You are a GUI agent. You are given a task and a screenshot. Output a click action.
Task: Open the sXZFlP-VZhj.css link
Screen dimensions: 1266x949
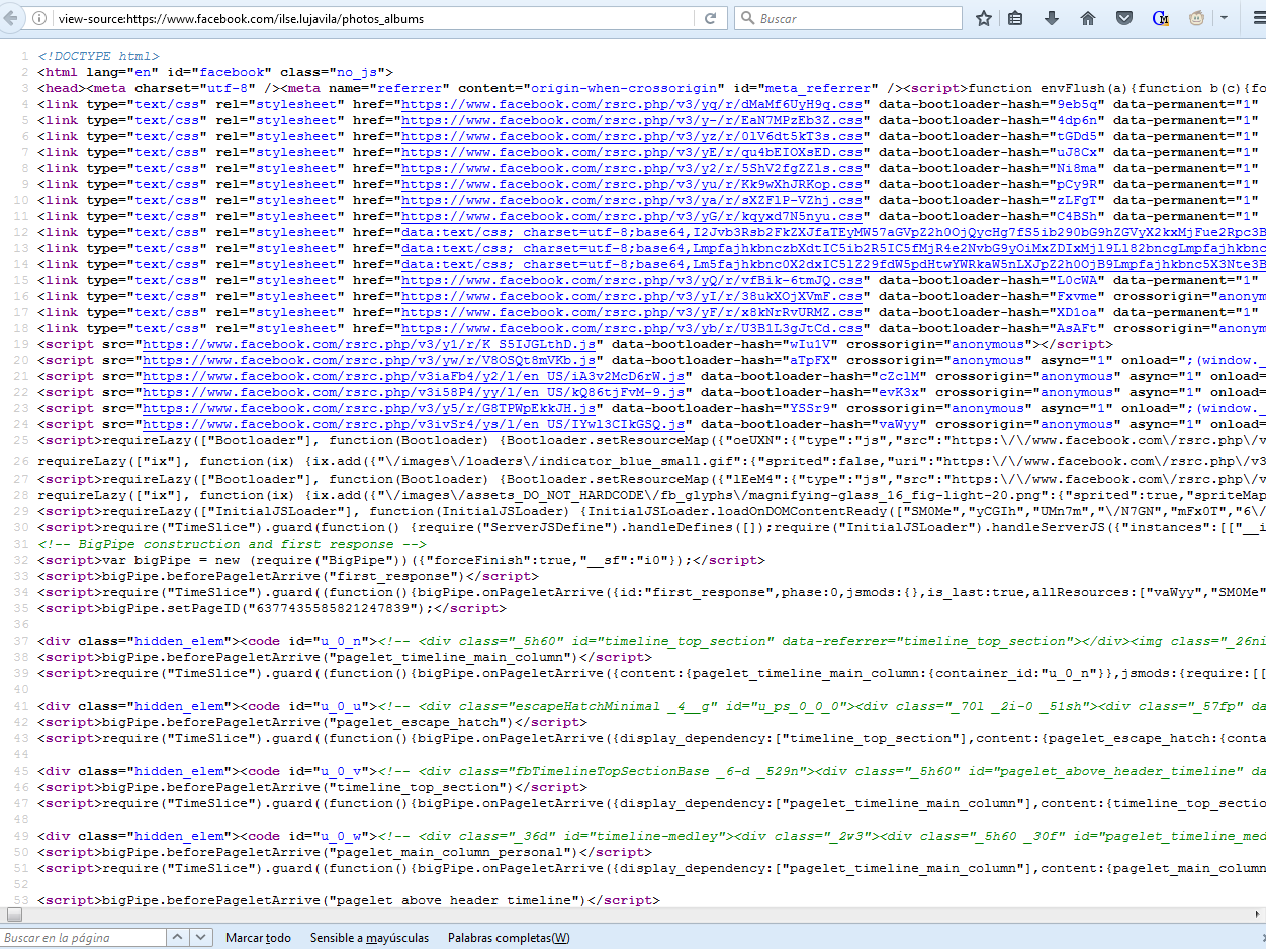pos(632,200)
